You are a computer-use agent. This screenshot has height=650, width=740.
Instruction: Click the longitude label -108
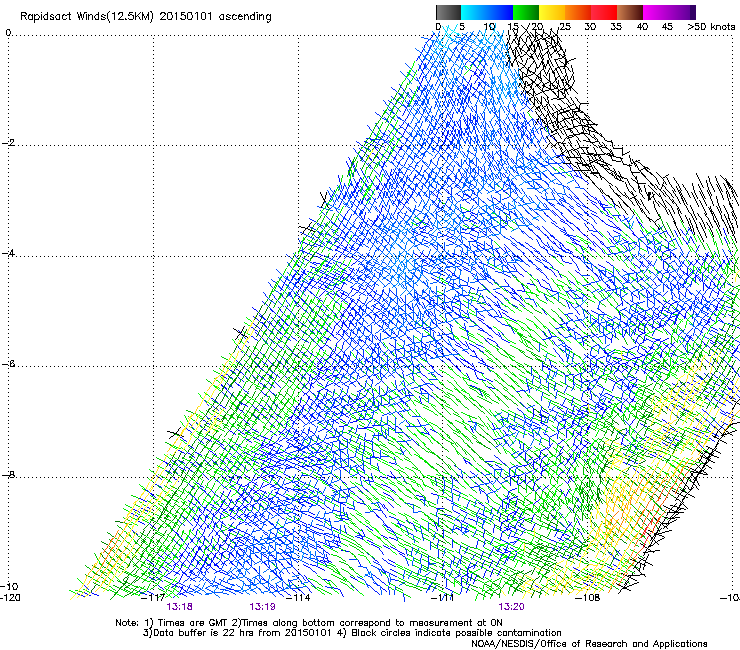pos(588,598)
